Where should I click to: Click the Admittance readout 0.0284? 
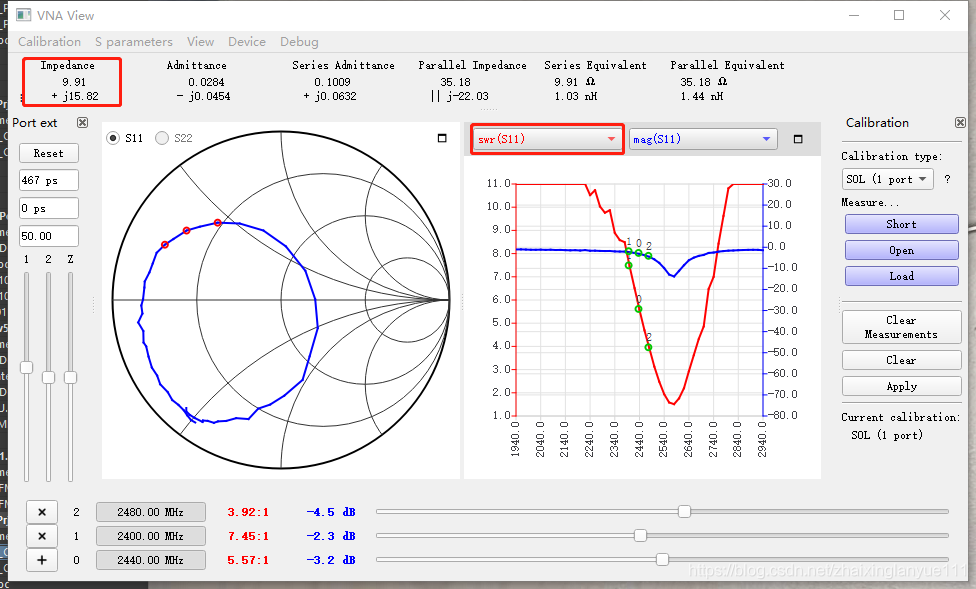206,82
